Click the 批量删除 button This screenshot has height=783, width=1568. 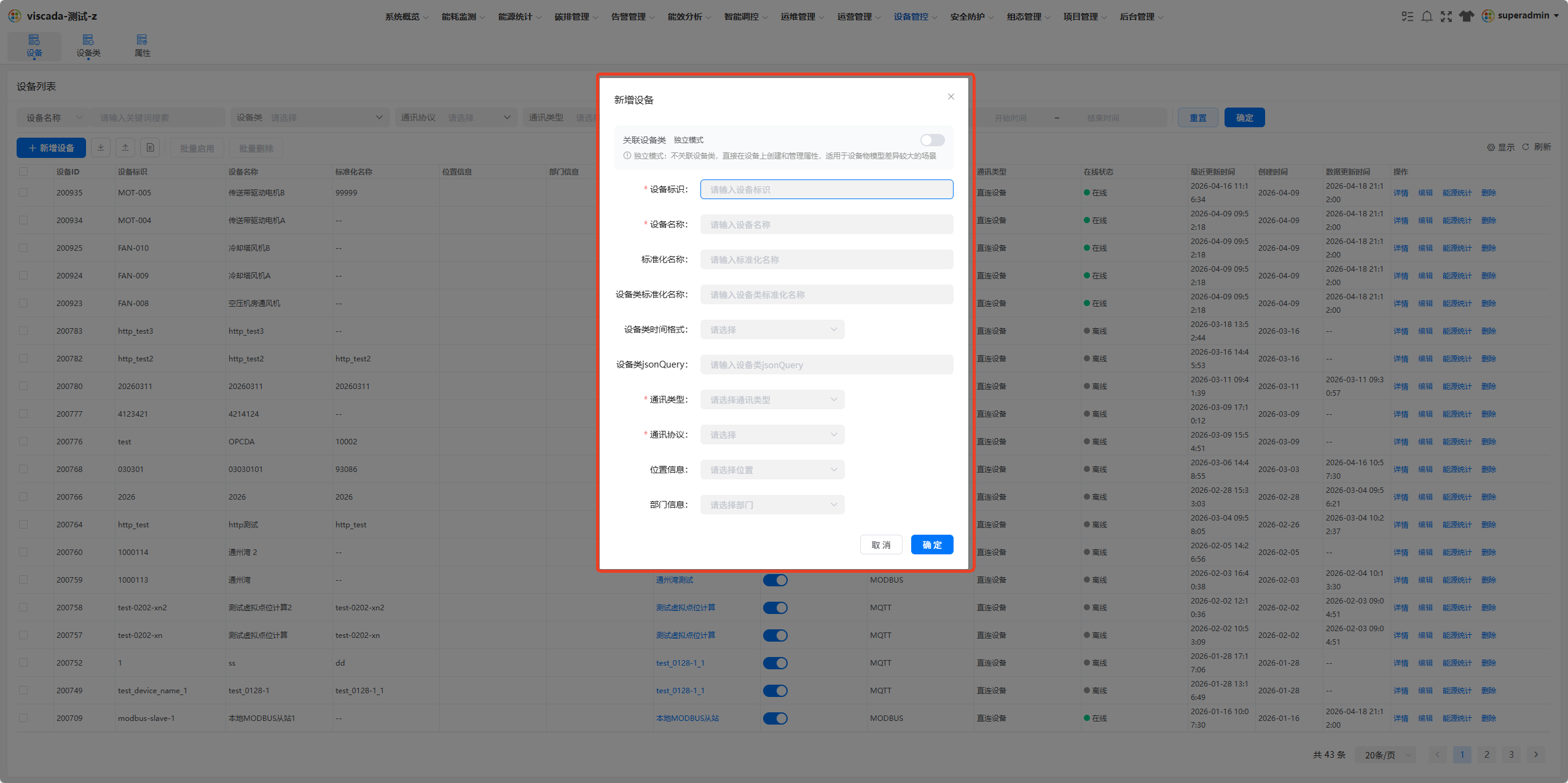tap(256, 148)
